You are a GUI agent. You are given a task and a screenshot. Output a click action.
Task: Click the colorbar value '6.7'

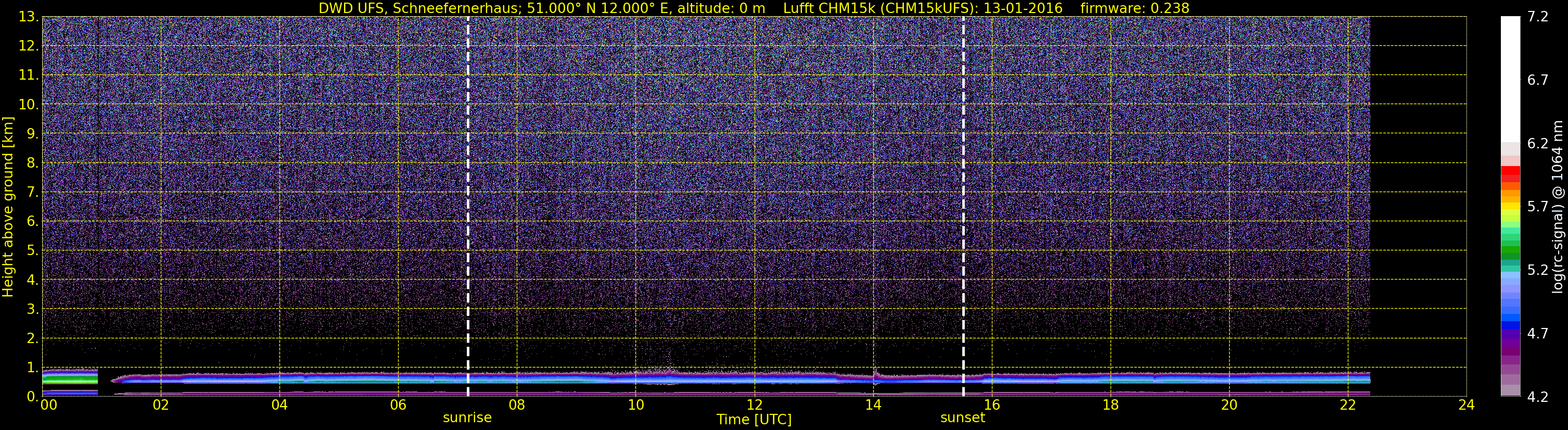point(1538,80)
